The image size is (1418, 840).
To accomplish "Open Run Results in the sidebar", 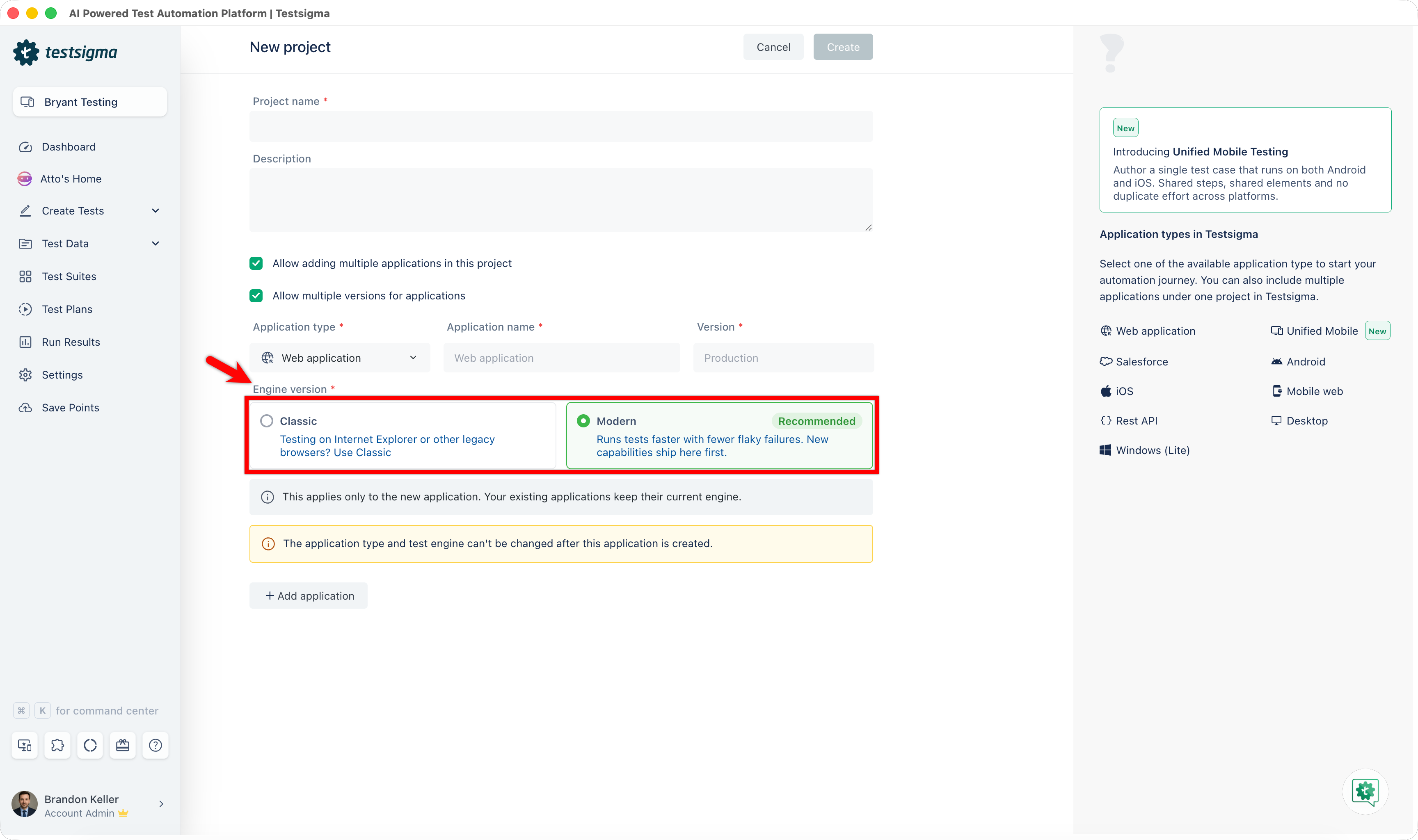I will point(71,342).
